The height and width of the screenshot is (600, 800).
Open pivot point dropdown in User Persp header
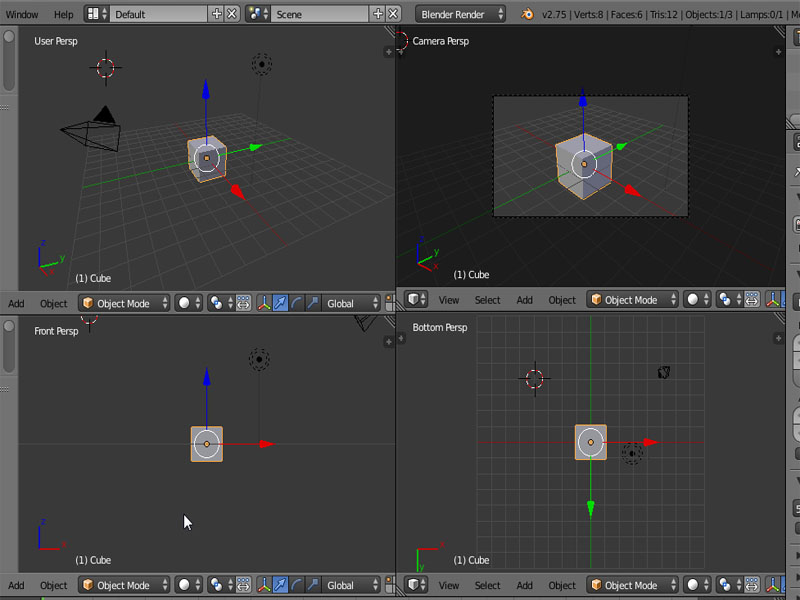221,303
